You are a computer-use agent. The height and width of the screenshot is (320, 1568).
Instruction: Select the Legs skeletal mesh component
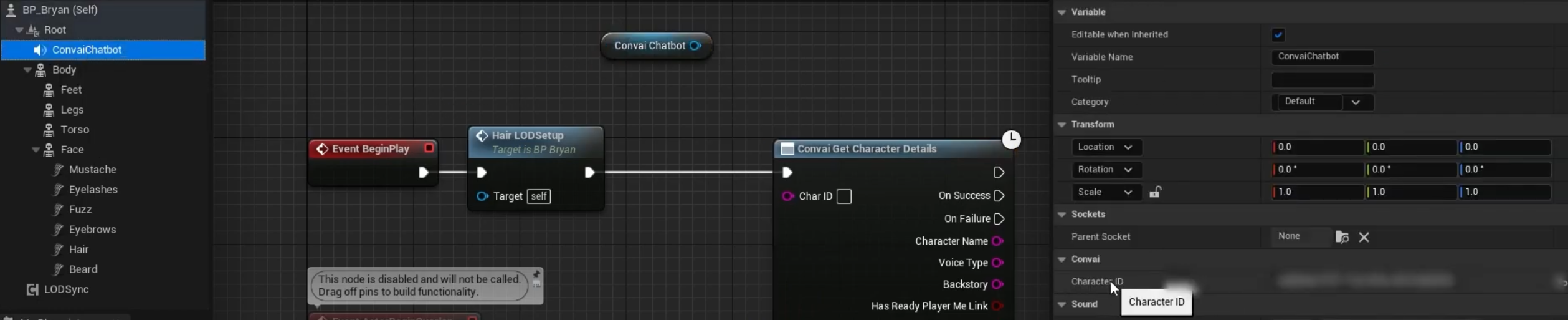(72, 110)
